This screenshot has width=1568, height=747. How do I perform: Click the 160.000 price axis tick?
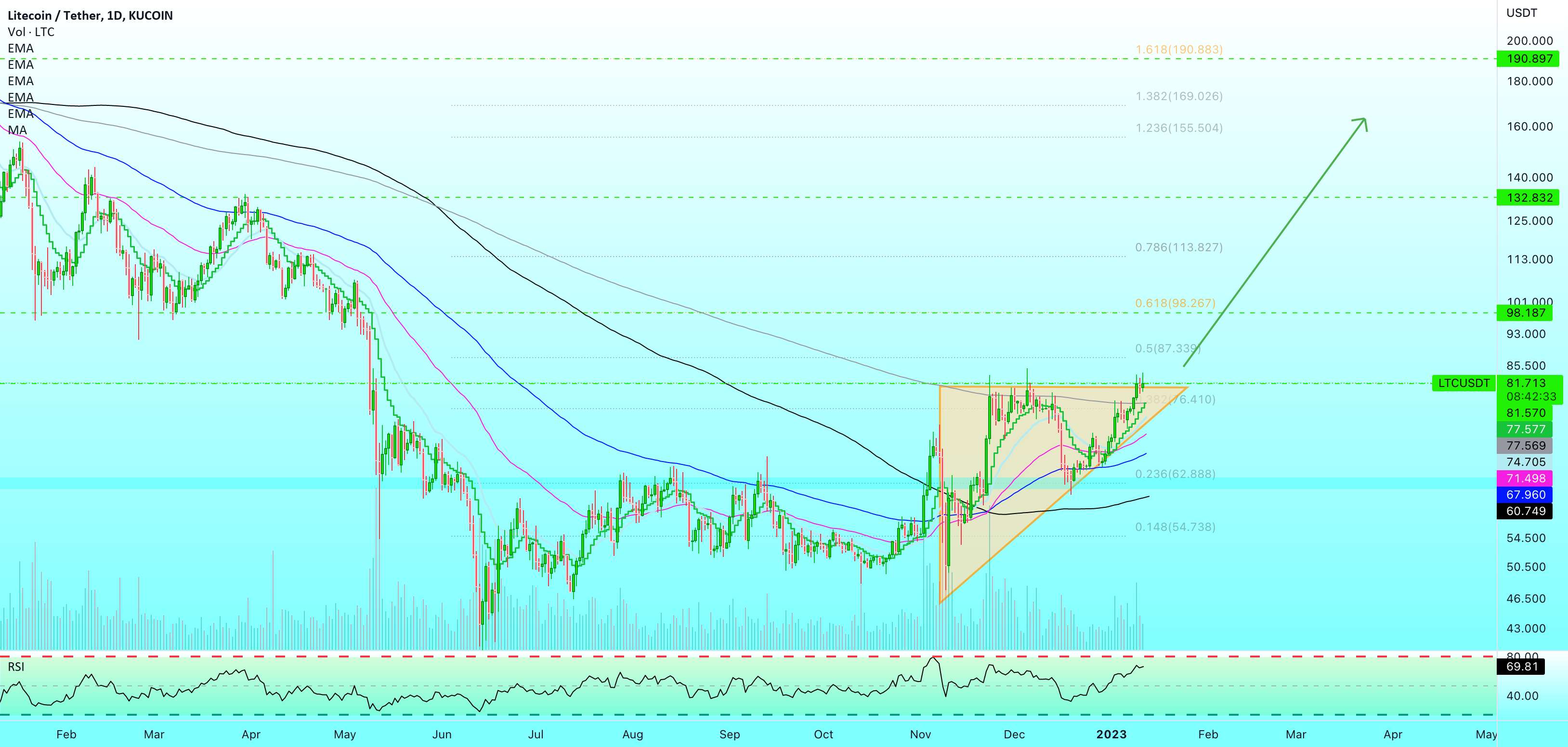(1529, 127)
